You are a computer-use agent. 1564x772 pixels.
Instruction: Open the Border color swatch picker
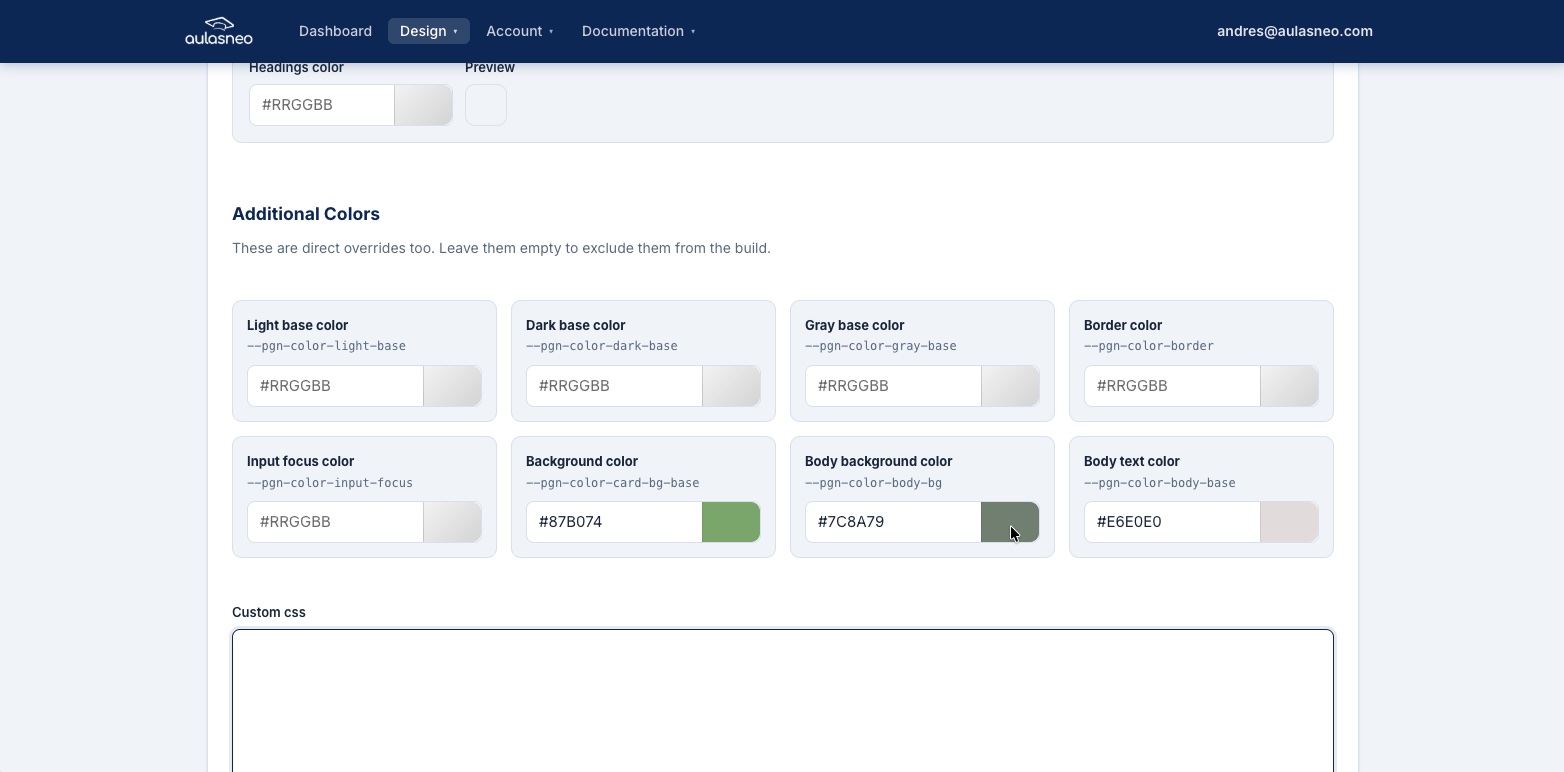[1289, 386]
